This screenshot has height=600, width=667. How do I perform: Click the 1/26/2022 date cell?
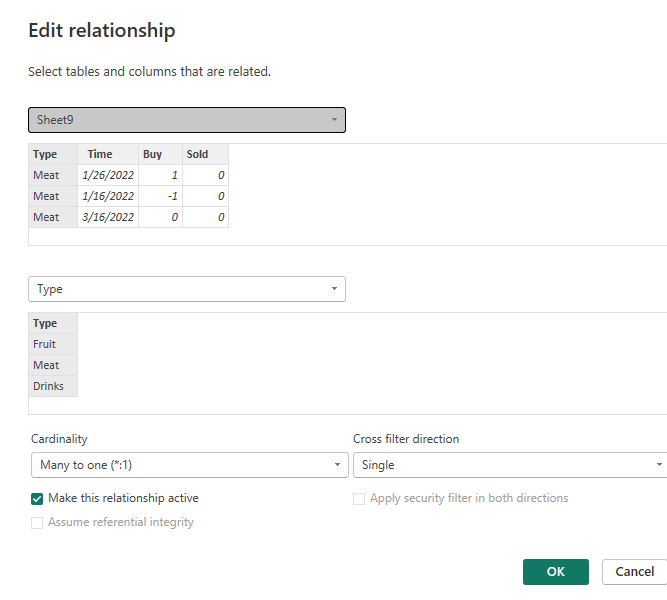[x=108, y=175]
